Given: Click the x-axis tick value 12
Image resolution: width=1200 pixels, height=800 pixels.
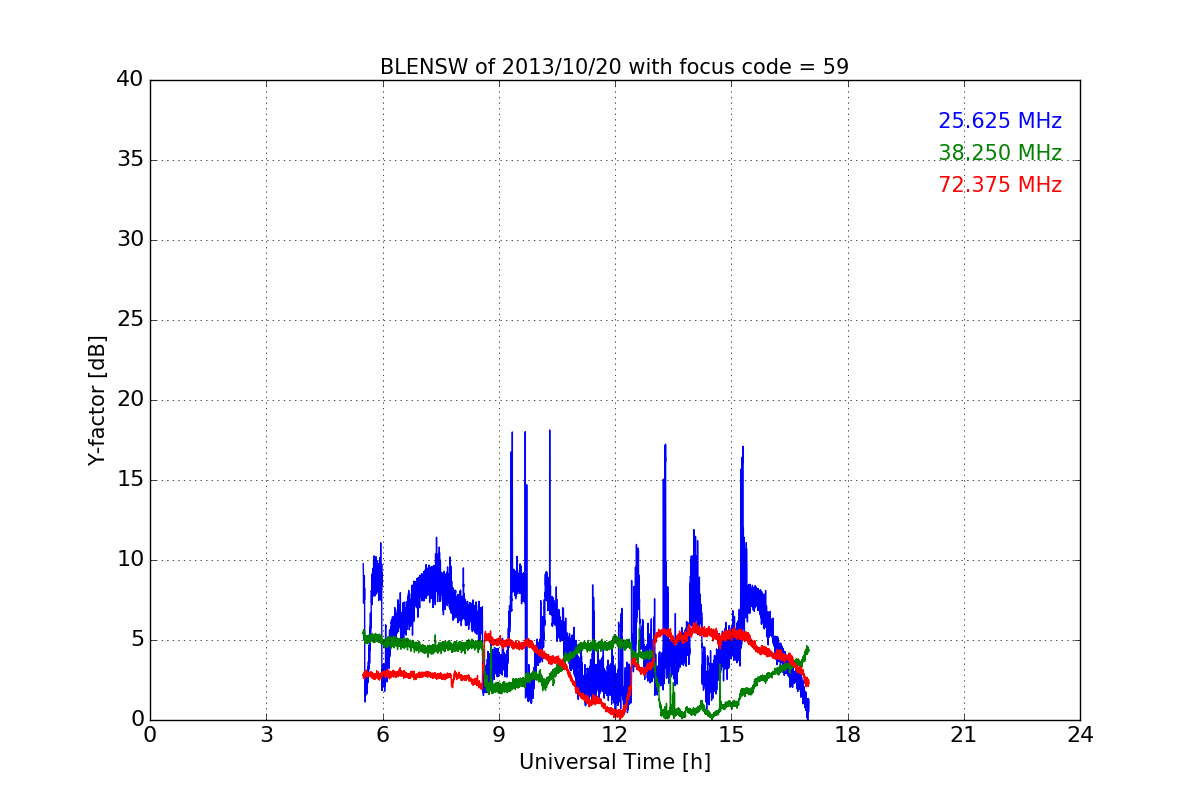Looking at the screenshot, I should [615, 735].
